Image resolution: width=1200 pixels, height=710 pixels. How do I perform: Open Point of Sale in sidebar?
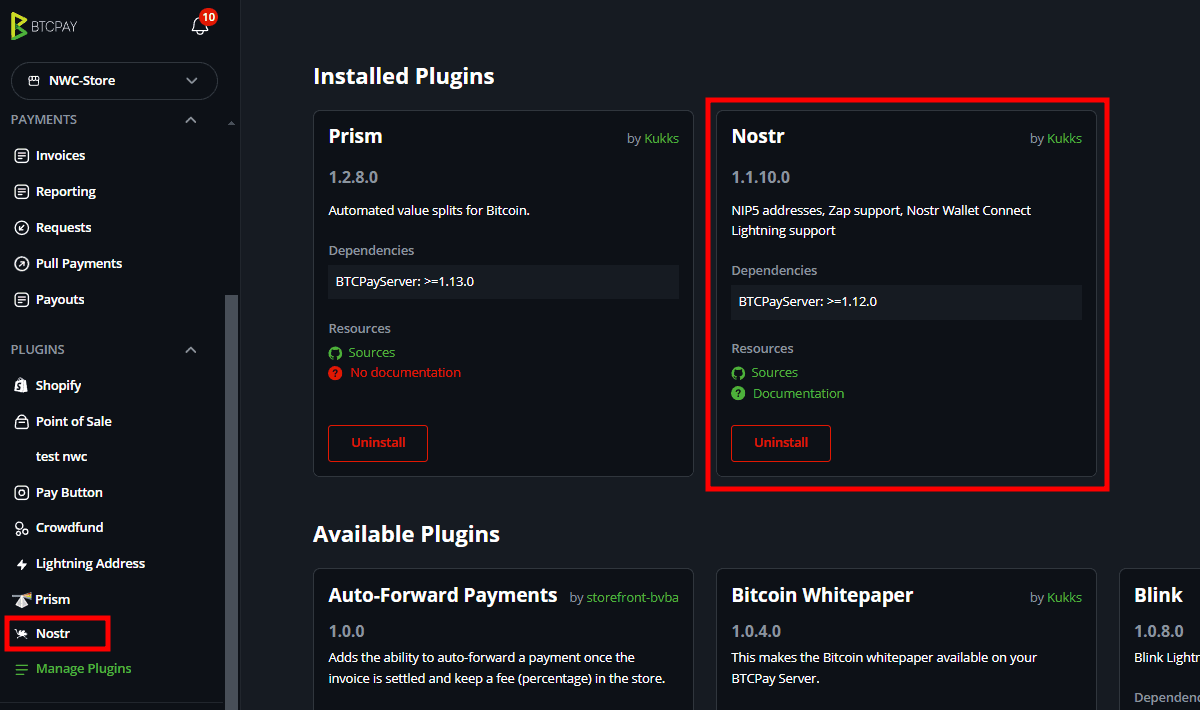[x=74, y=422]
